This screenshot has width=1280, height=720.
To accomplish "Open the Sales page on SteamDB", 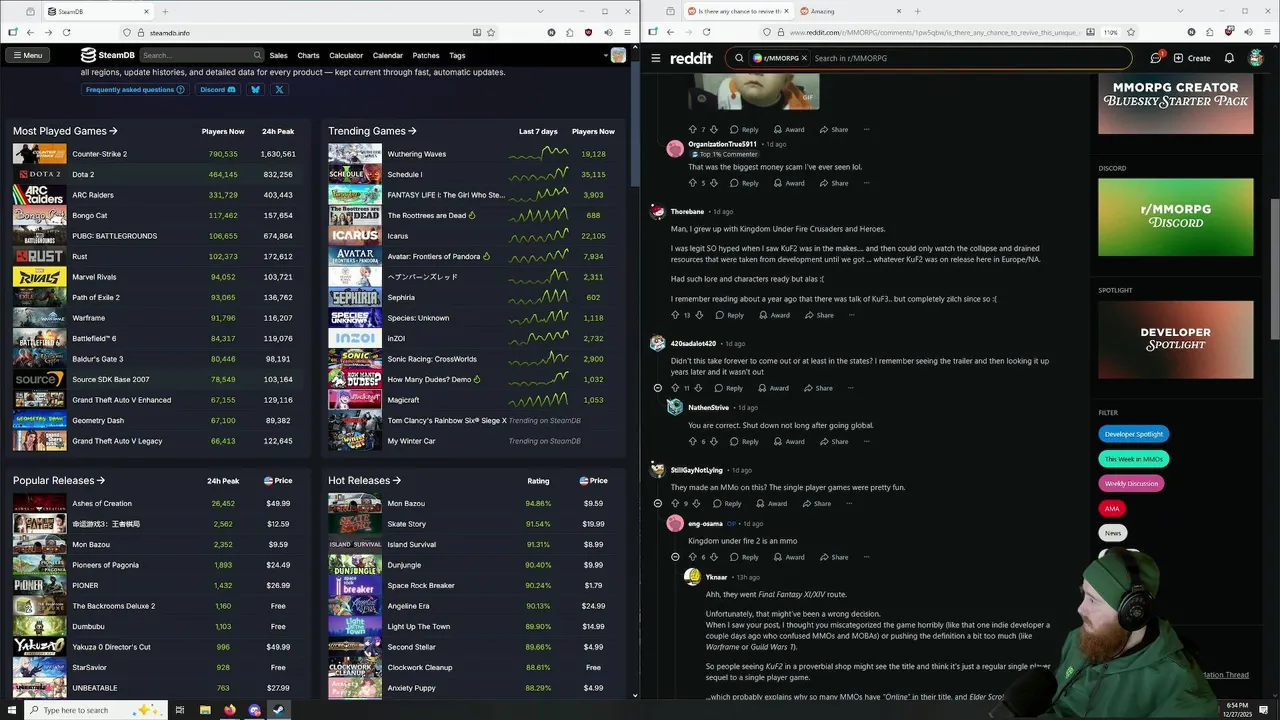I will click(x=278, y=55).
